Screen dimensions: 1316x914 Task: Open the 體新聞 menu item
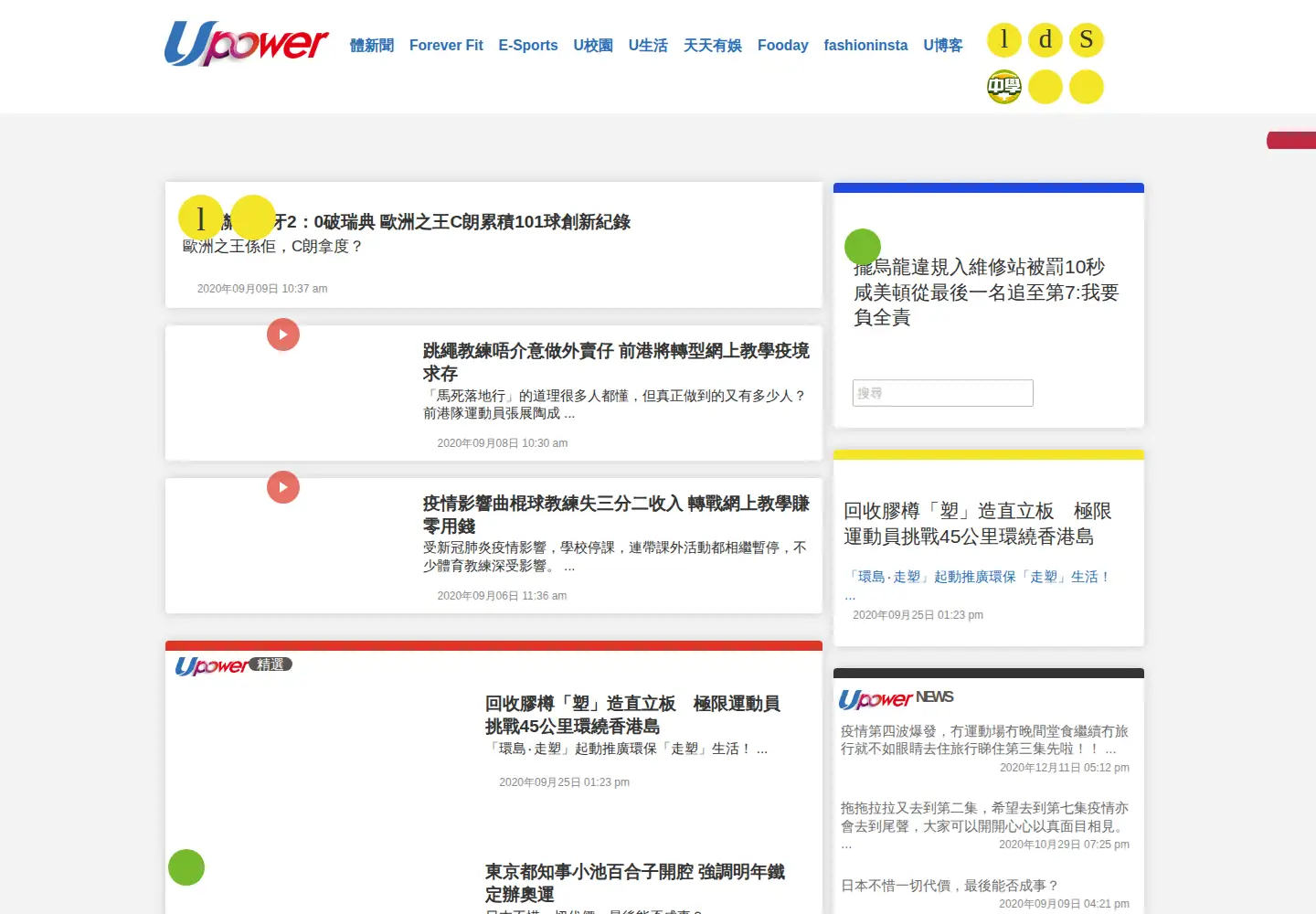[x=372, y=45]
